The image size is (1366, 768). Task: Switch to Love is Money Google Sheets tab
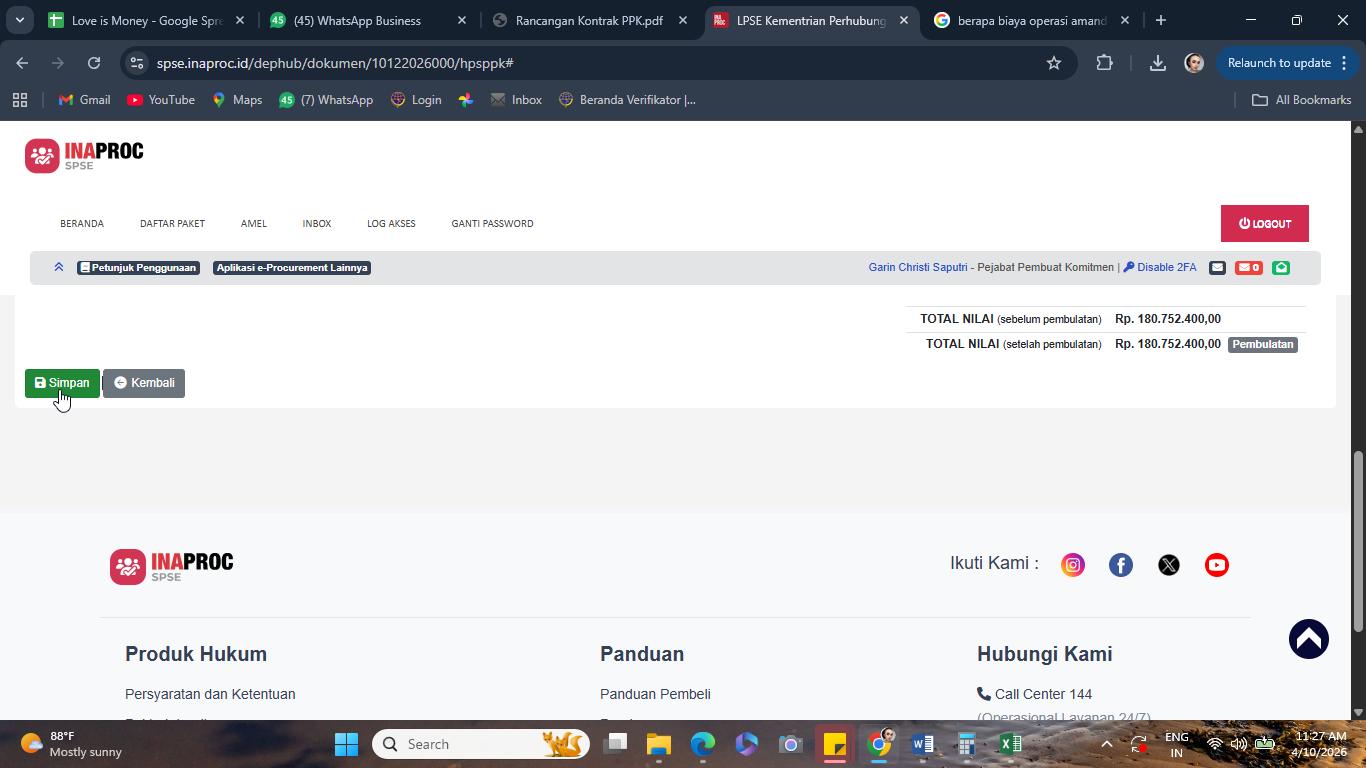[147, 20]
